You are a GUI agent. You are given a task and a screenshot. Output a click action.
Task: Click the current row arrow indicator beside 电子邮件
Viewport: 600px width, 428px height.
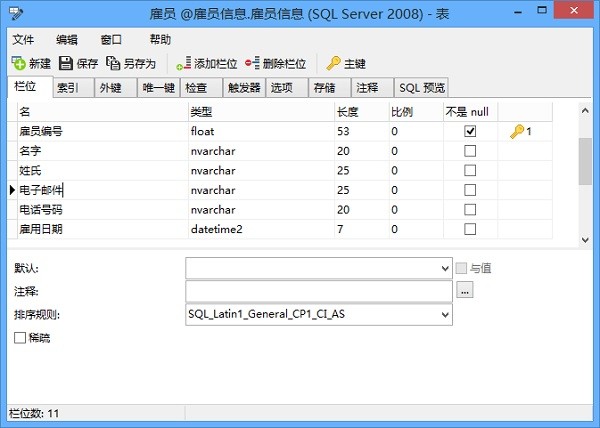click(12, 190)
